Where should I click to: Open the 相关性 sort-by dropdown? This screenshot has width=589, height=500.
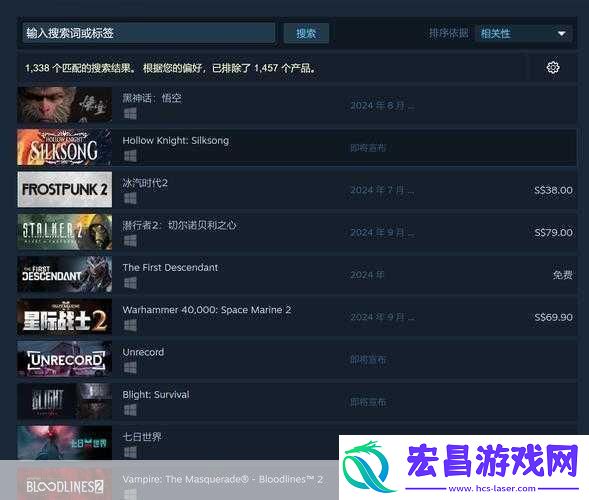(524, 33)
